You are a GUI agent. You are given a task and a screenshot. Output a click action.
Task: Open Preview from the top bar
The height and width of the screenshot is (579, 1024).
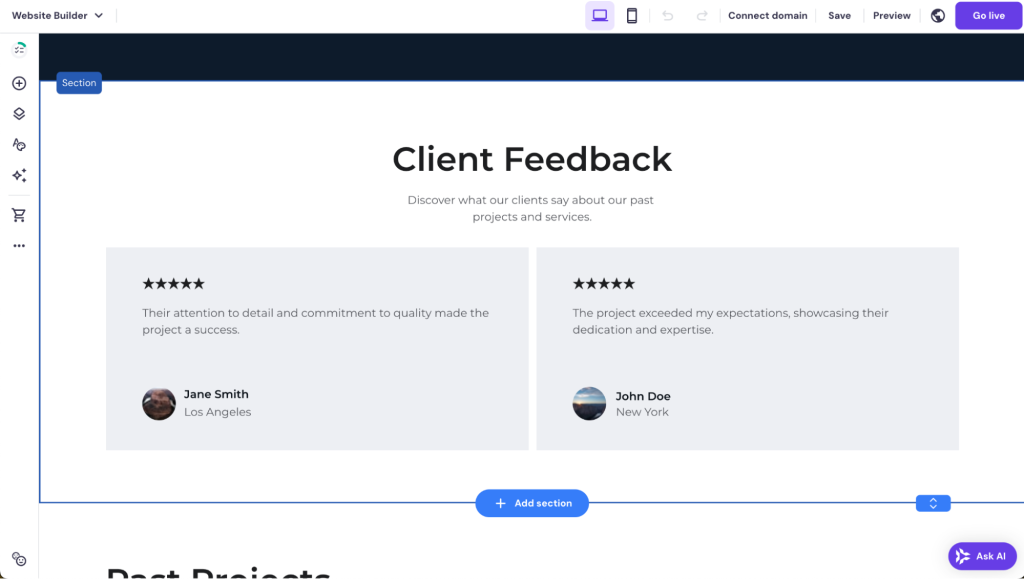(x=890, y=15)
